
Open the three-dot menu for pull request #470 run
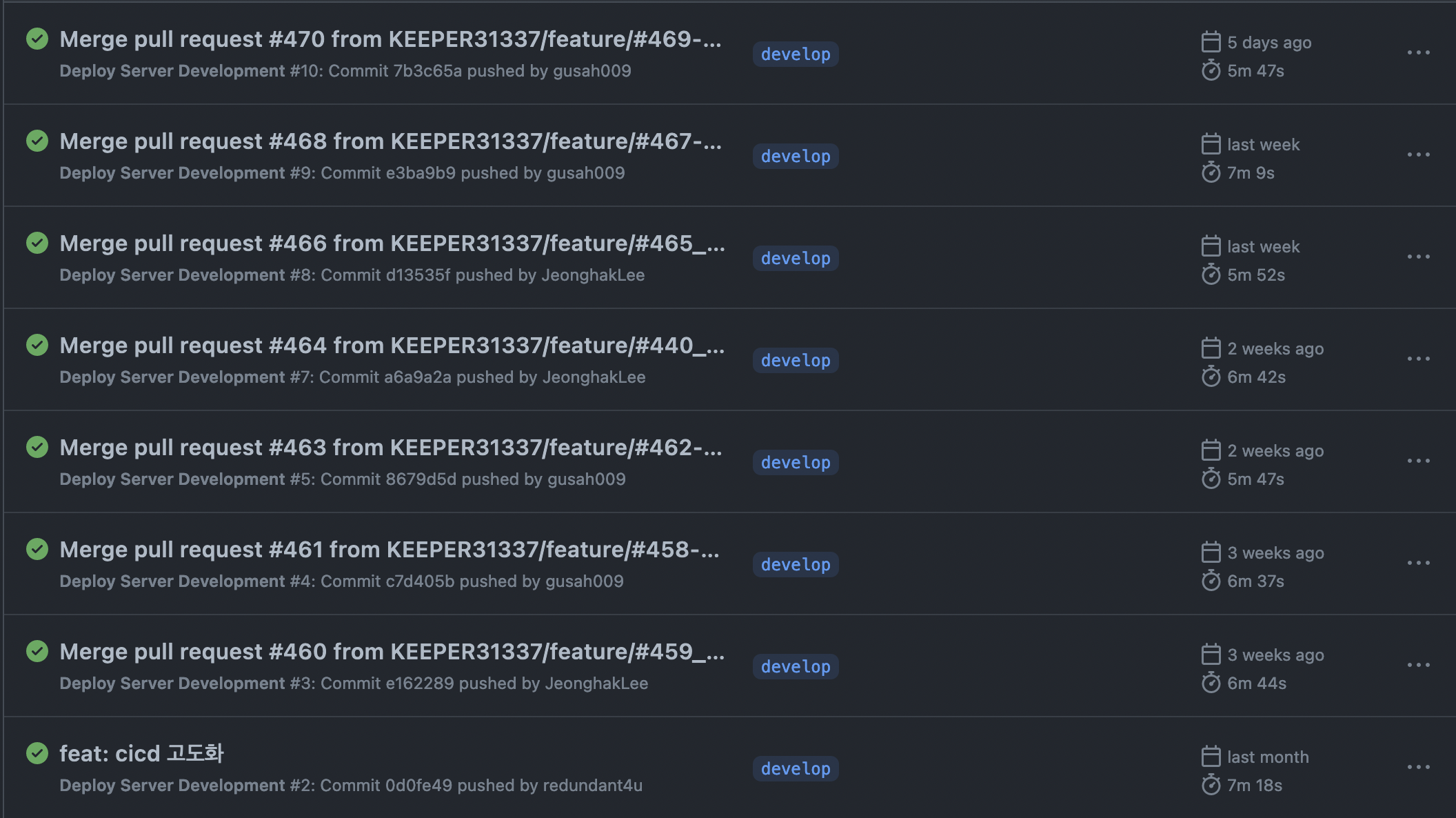(x=1418, y=52)
